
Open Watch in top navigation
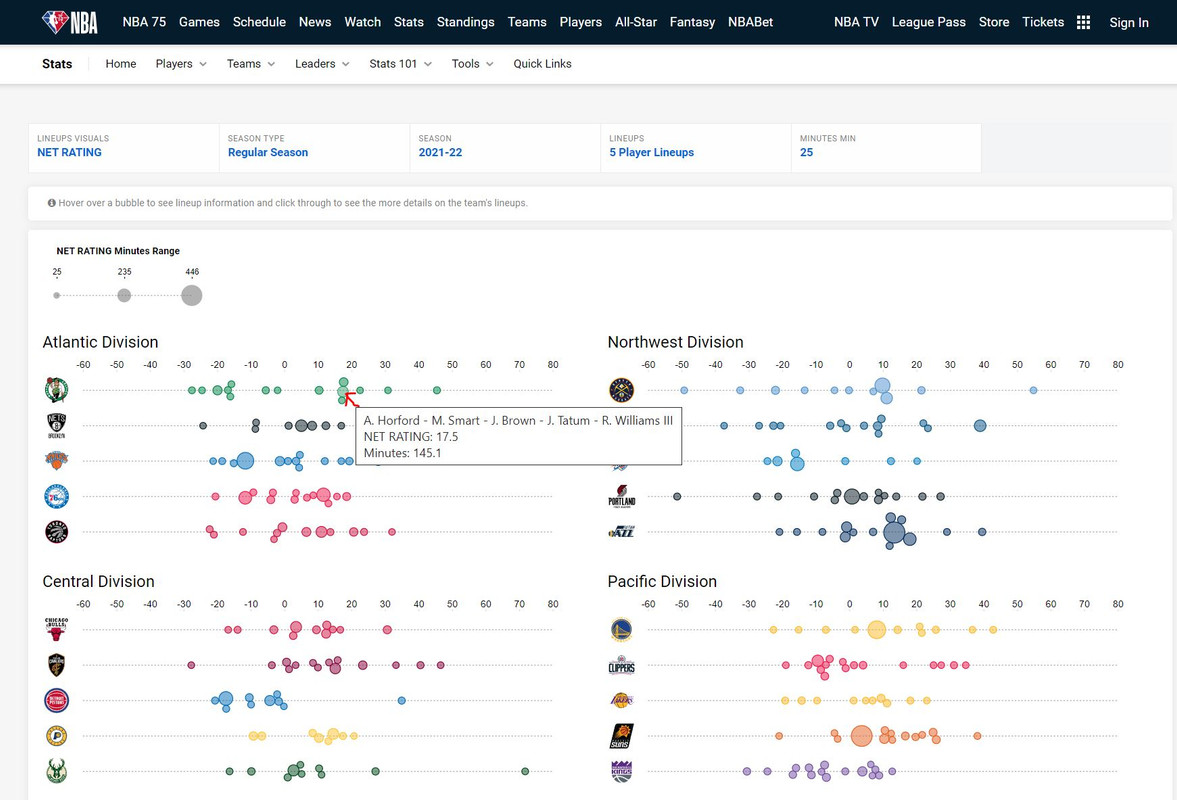(x=363, y=23)
